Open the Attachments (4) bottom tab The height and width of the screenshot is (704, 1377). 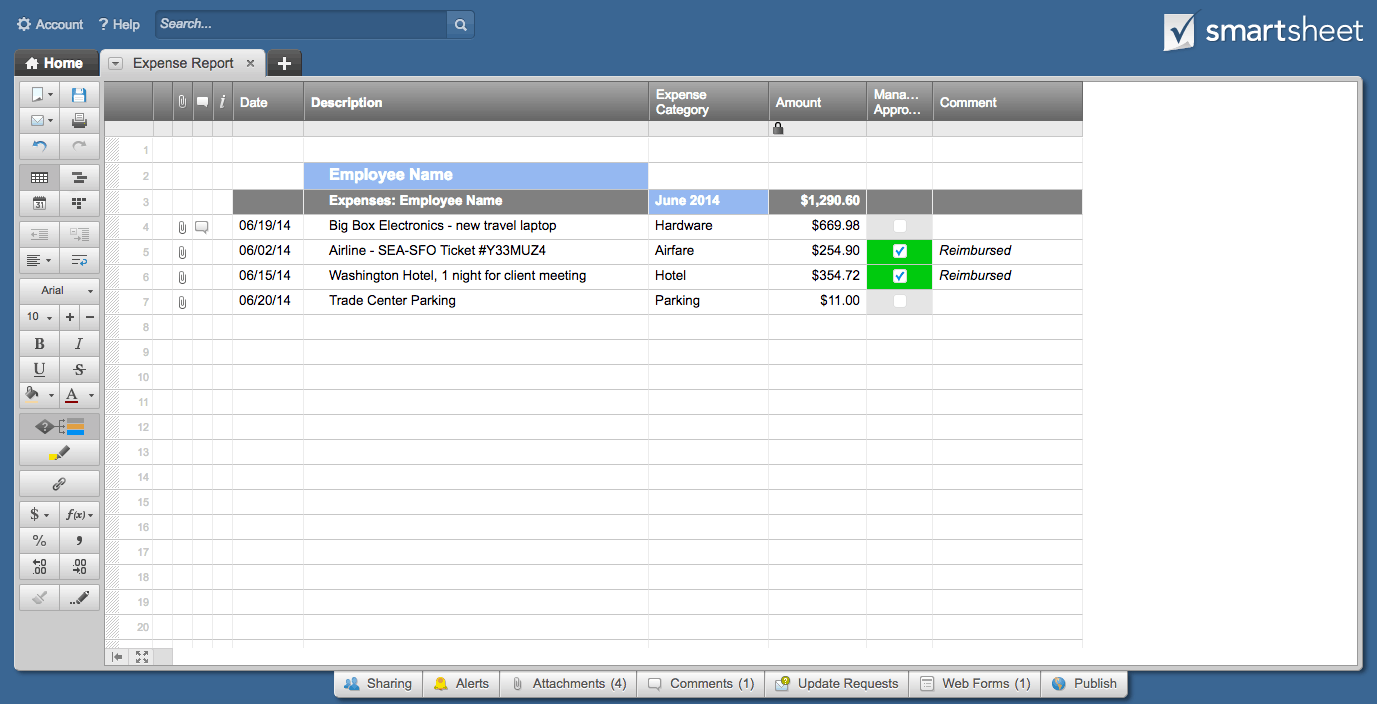[568, 684]
